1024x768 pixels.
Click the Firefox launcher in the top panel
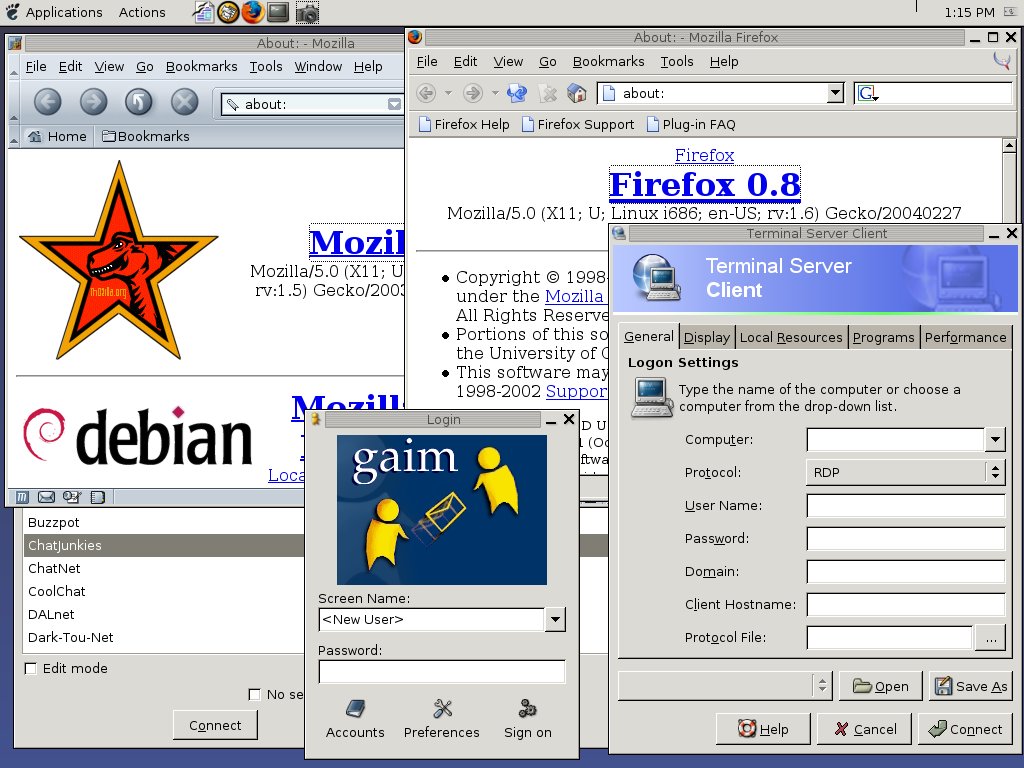(253, 12)
